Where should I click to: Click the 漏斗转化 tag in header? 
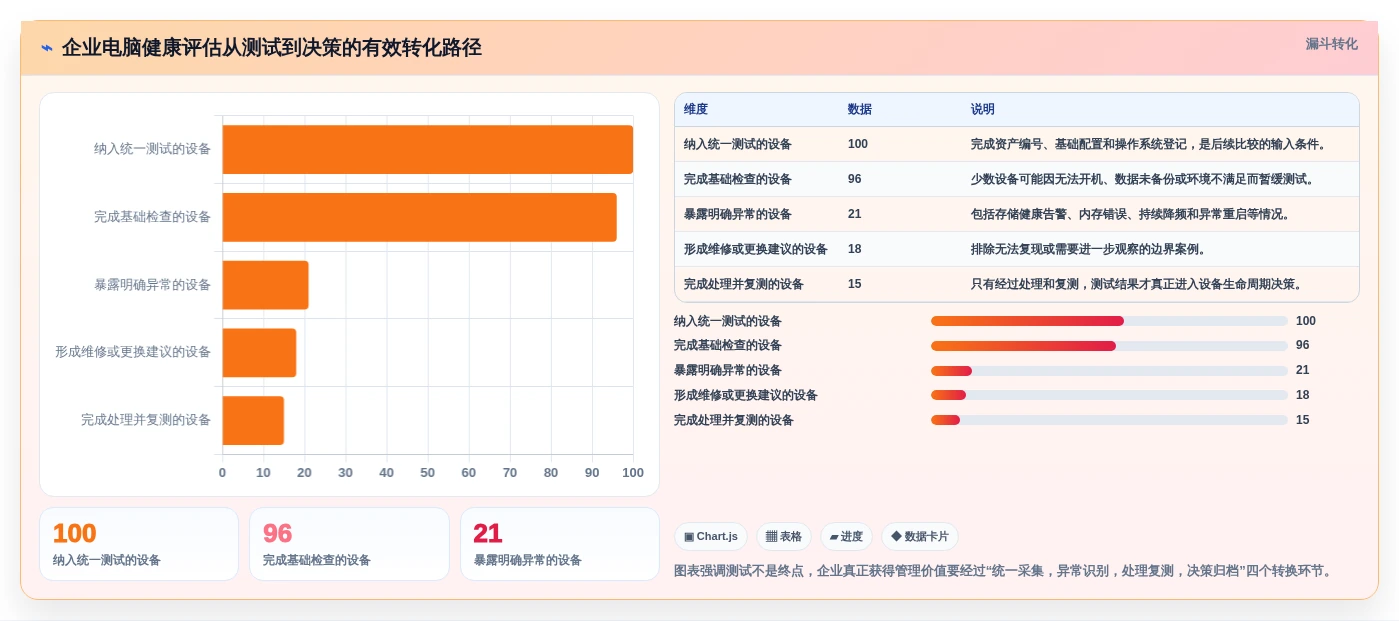pyautogui.click(x=1331, y=44)
